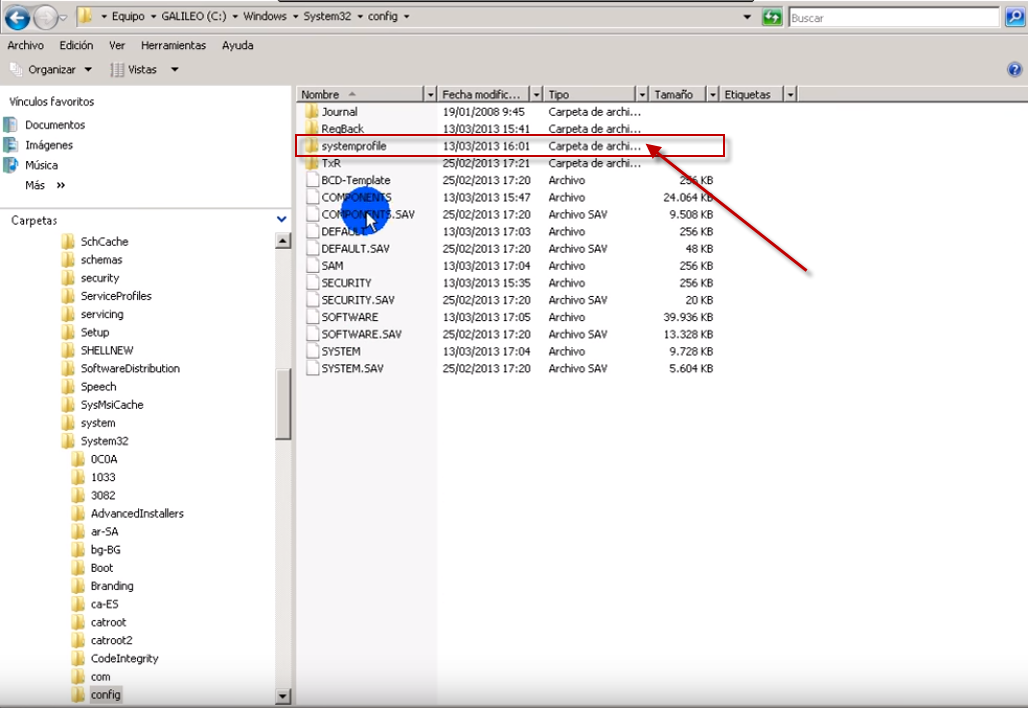Open the Herramientas menu
Image resolution: width=1028 pixels, height=708 pixels.
(173, 45)
